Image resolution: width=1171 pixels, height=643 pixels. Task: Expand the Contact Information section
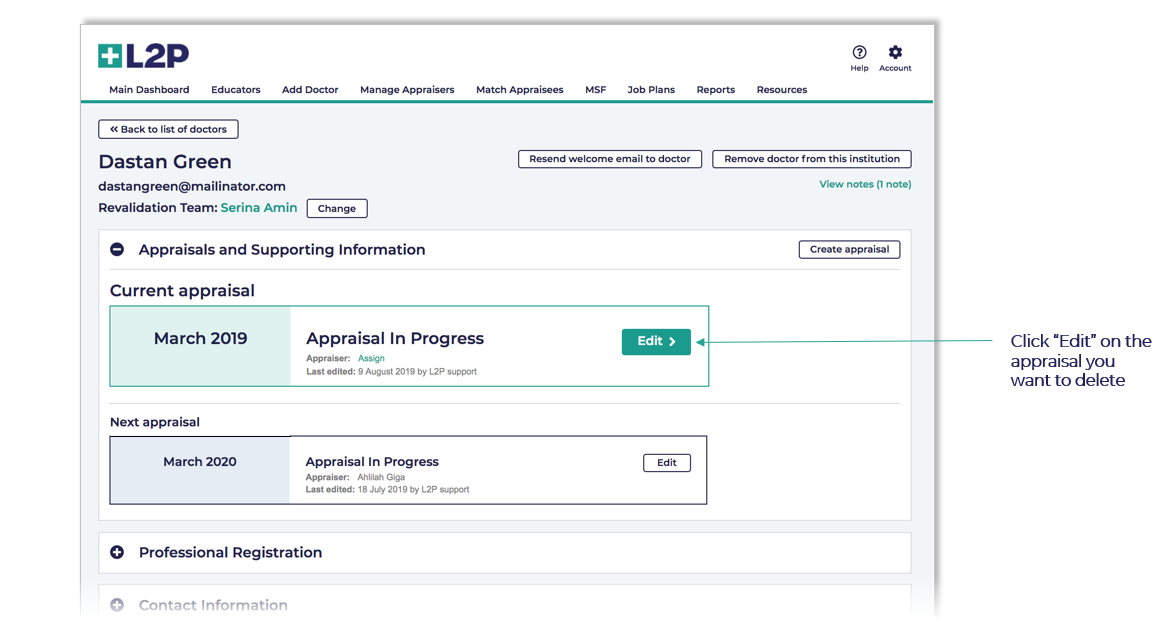coord(117,605)
